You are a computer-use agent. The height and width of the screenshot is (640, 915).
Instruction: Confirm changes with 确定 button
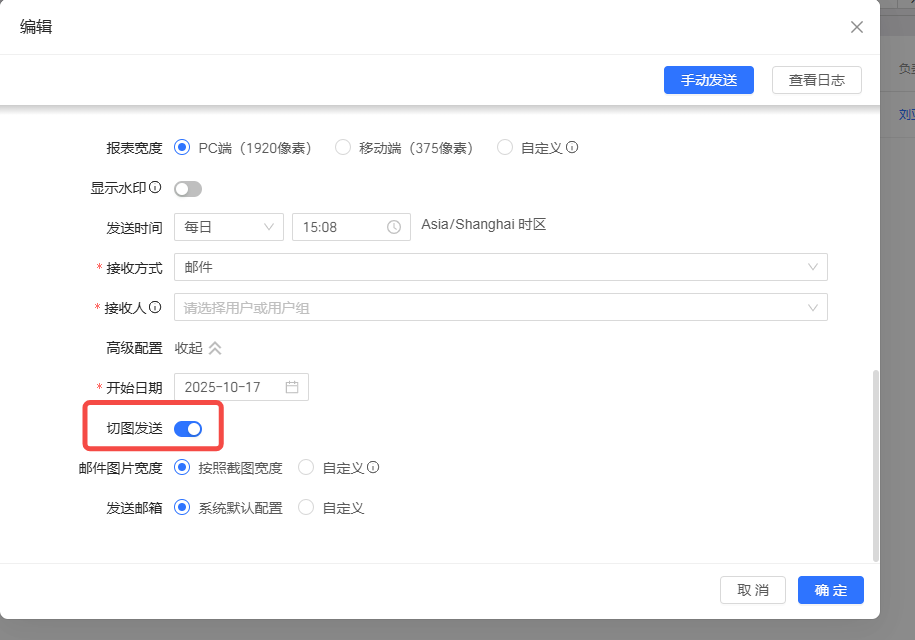[830, 590]
